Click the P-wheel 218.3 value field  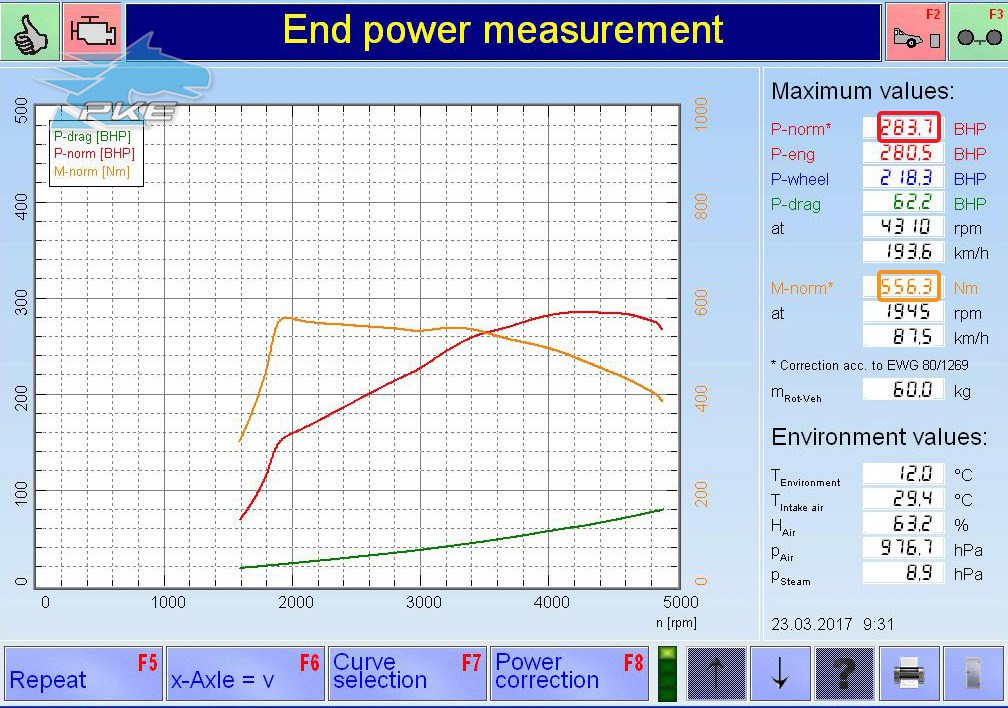[x=904, y=177]
